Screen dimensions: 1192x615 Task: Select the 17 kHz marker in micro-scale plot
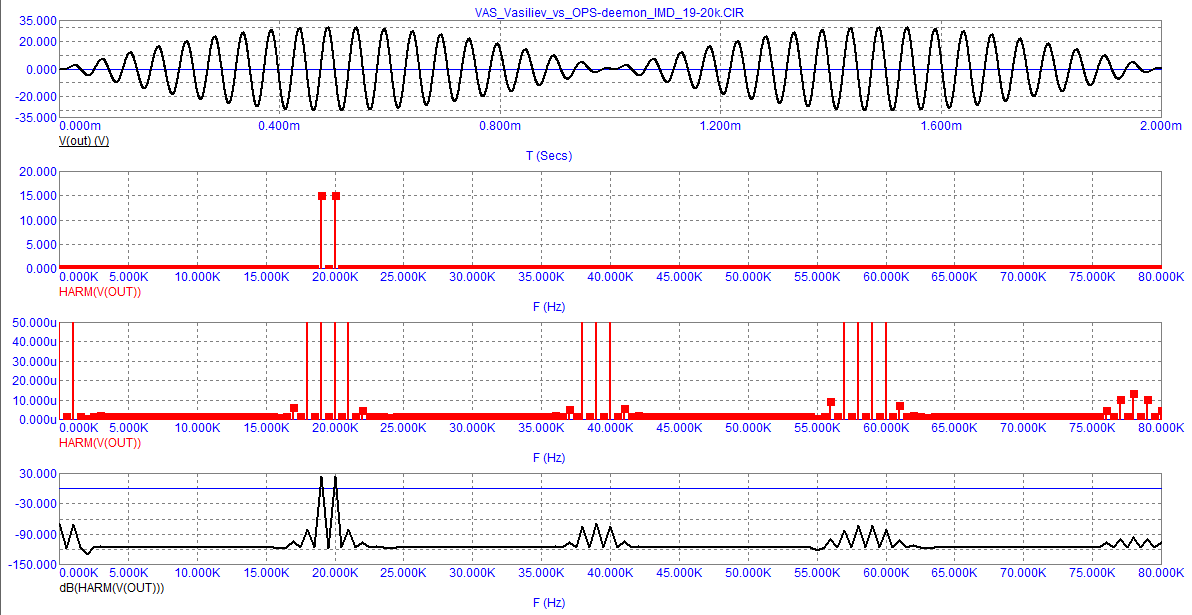point(294,408)
